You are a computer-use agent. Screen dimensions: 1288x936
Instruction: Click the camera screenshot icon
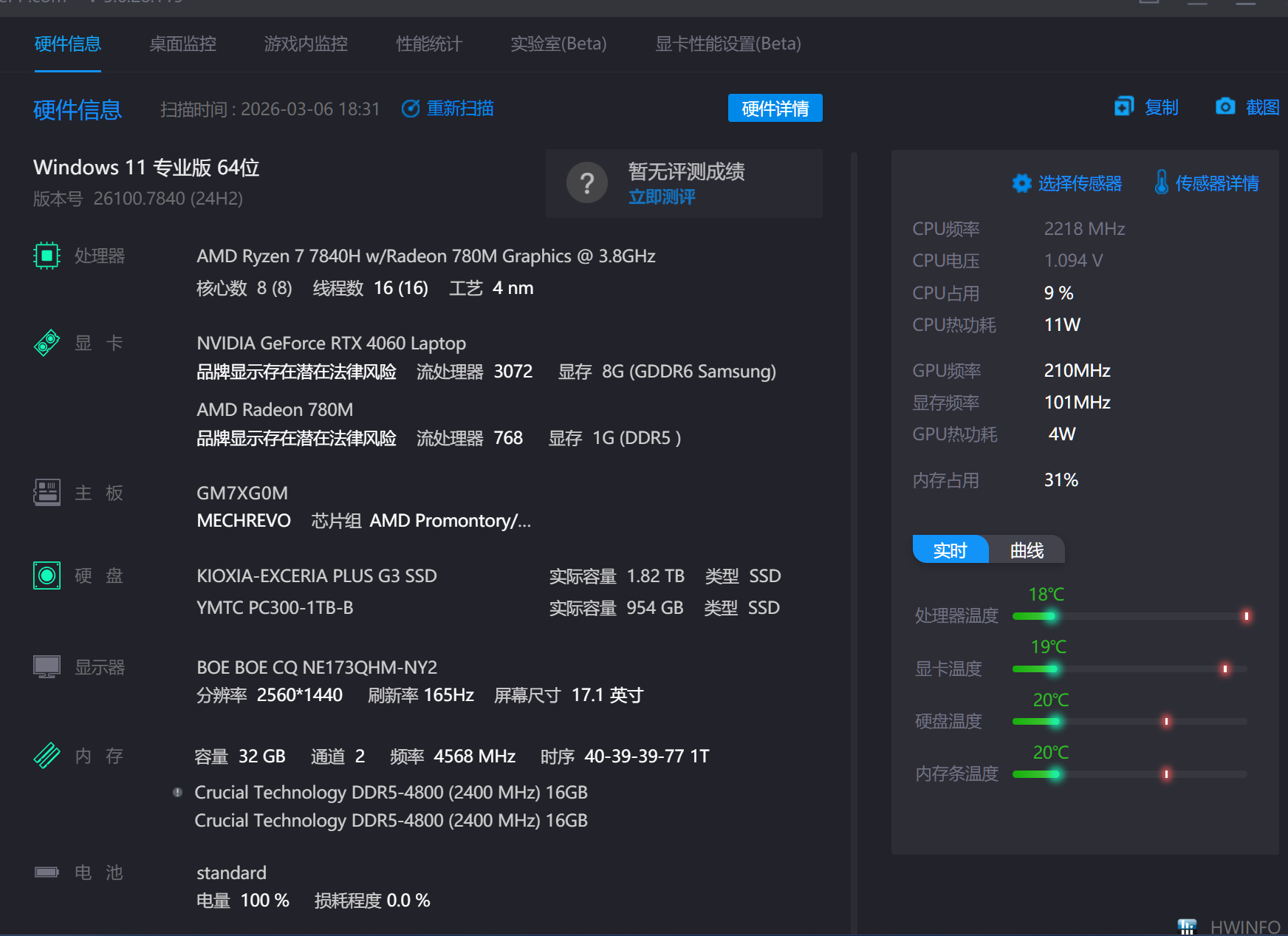click(1225, 107)
